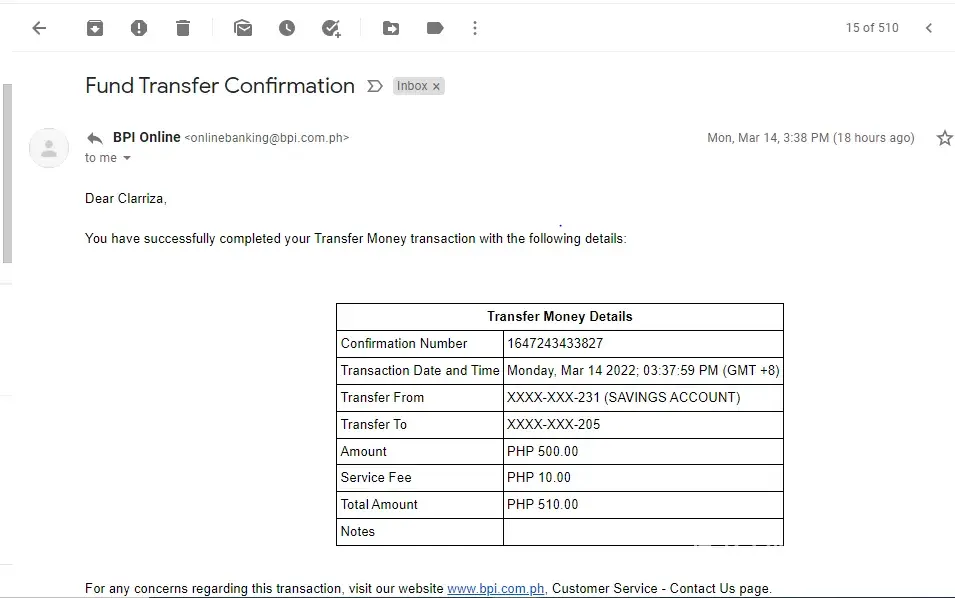This screenshot has height=598, width=955.
Task: Open the three-dot More options menu
Action: click(x=475, y=28)
